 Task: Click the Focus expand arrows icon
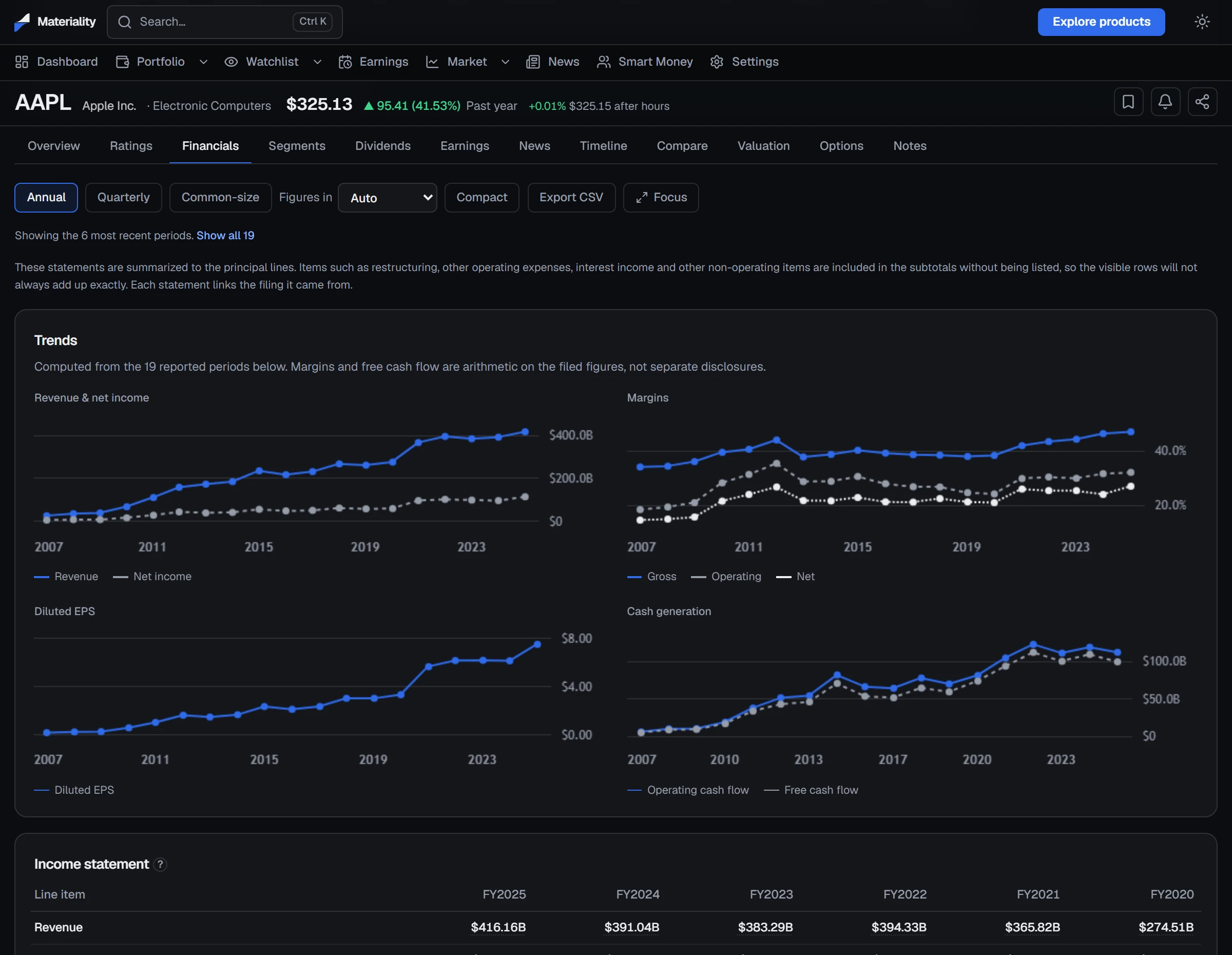[x=641, y=198]
